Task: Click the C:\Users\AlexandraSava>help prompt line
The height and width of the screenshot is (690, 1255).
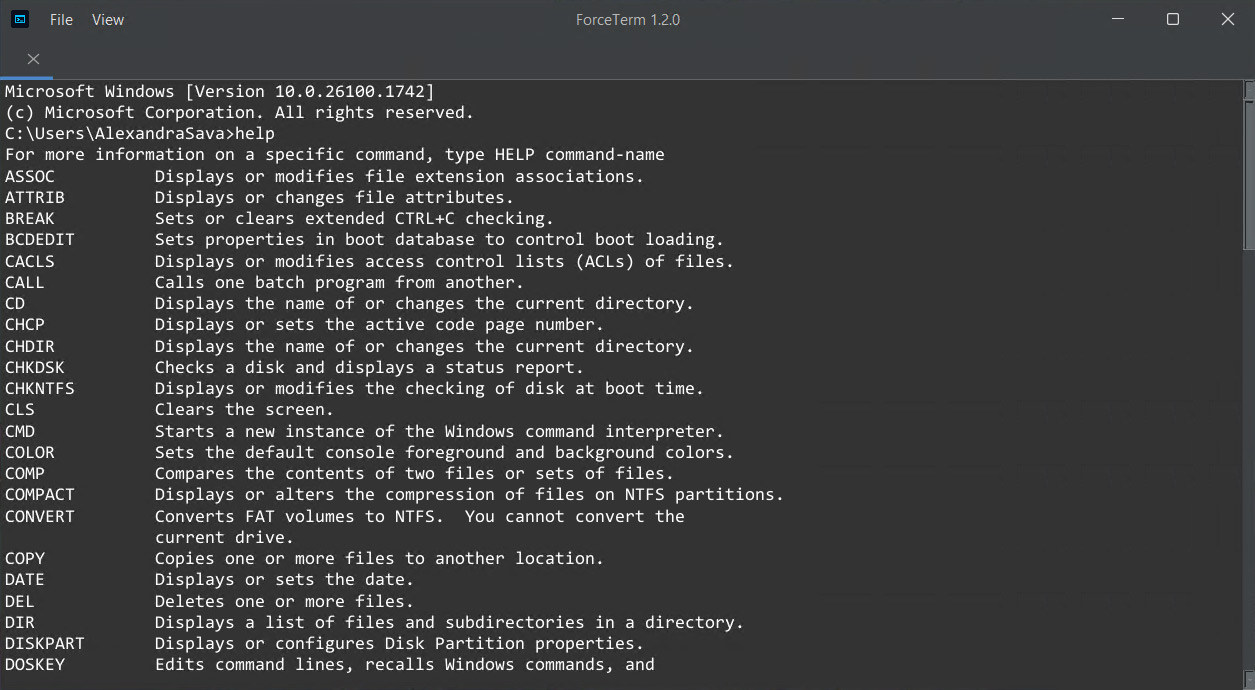Action: coord(140,134)
